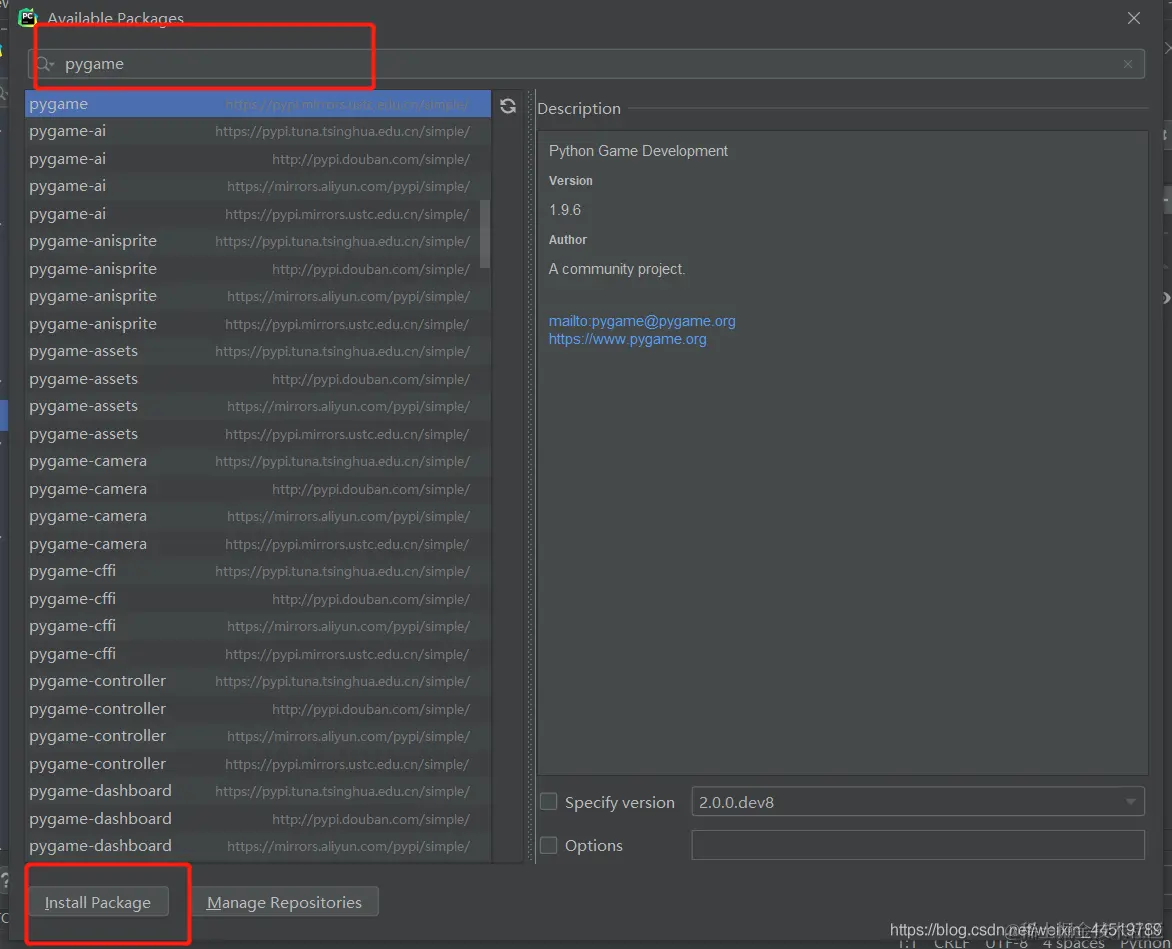Select pygame-ai from the aliyun mirror
Image resolution: width=1172 pixels, height=949 pixels.
click(258, 186)
